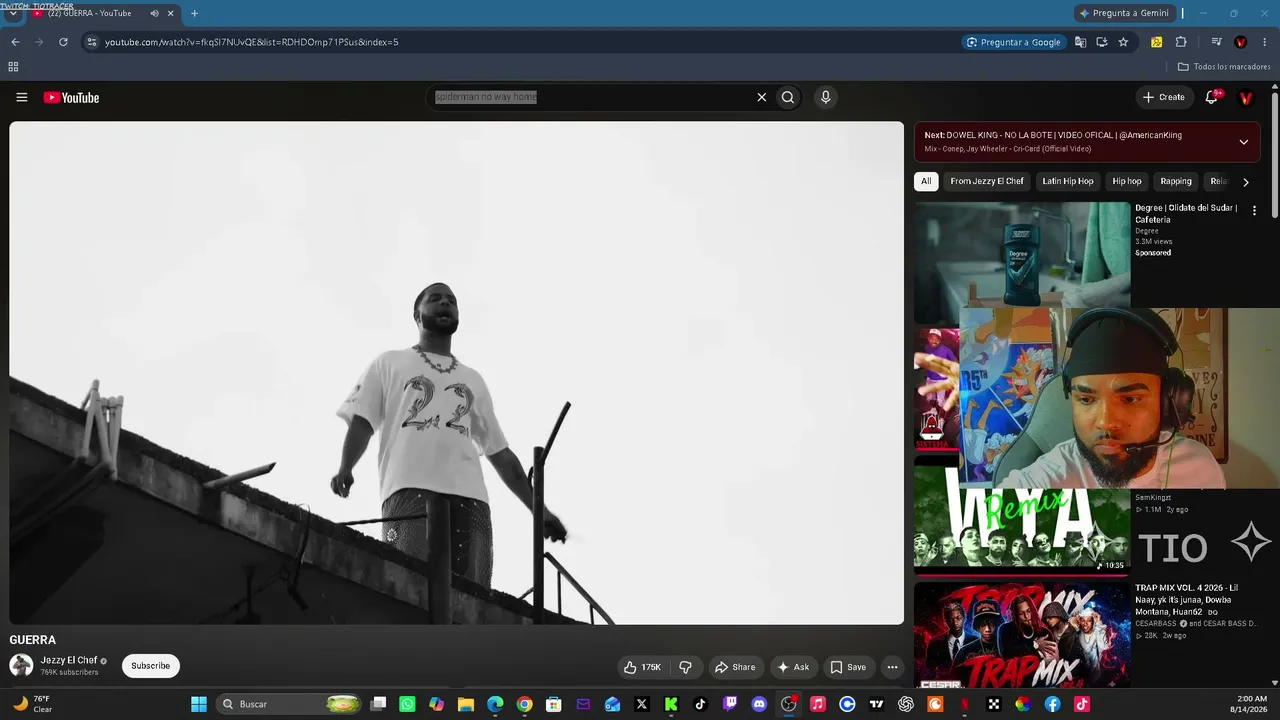Screen dimensions: 1280x720
Task: Reload the current page
Action: (63, 42)
